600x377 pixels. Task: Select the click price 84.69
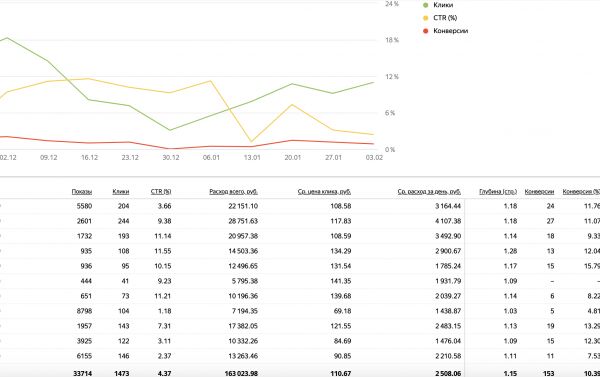pos(342,341)
